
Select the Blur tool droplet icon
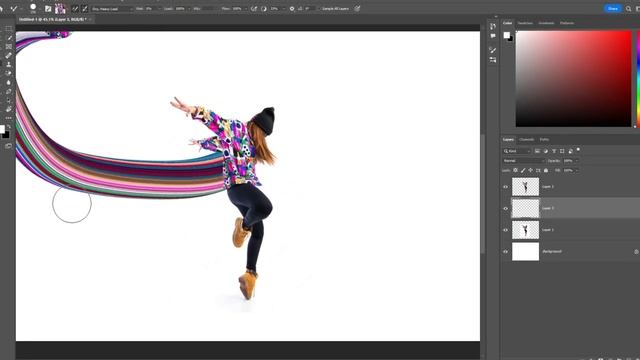pos(9,82)
